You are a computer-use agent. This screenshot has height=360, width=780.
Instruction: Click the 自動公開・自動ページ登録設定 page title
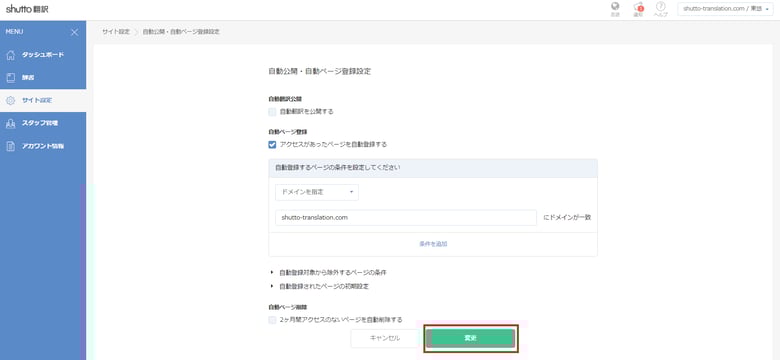coord(319,71)
